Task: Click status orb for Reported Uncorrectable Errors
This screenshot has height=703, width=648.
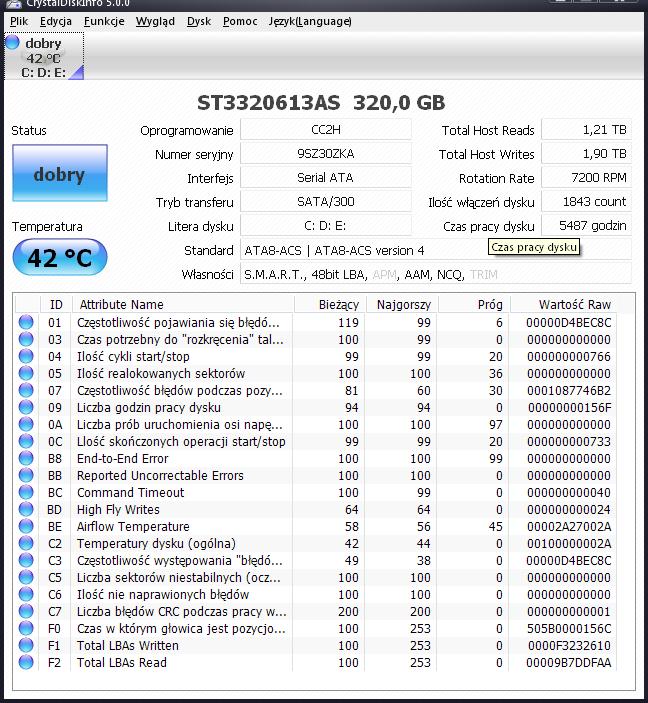Action: pyautogui.click(x=26, y=475)
